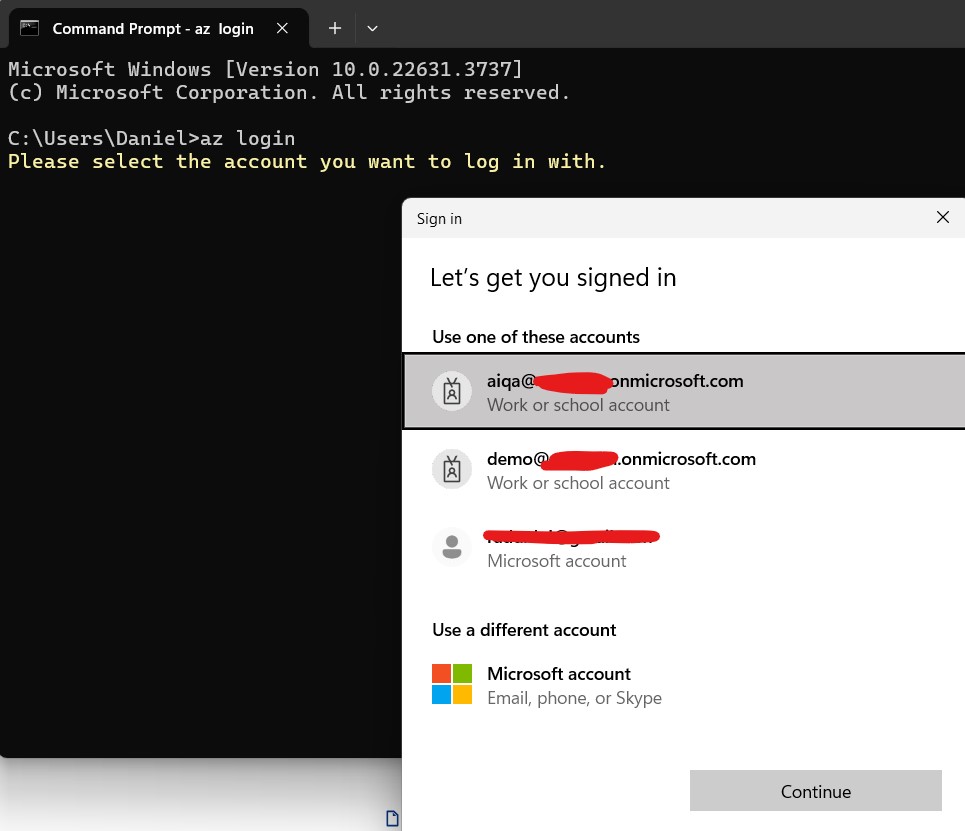The height and width of the screenshot is (831, 965).
Task: Click the small document icon below the terminal
Action: (392, 818)
